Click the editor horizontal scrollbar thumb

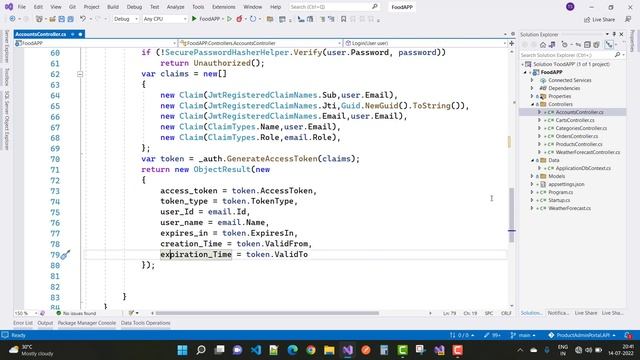tap(268, 313)
